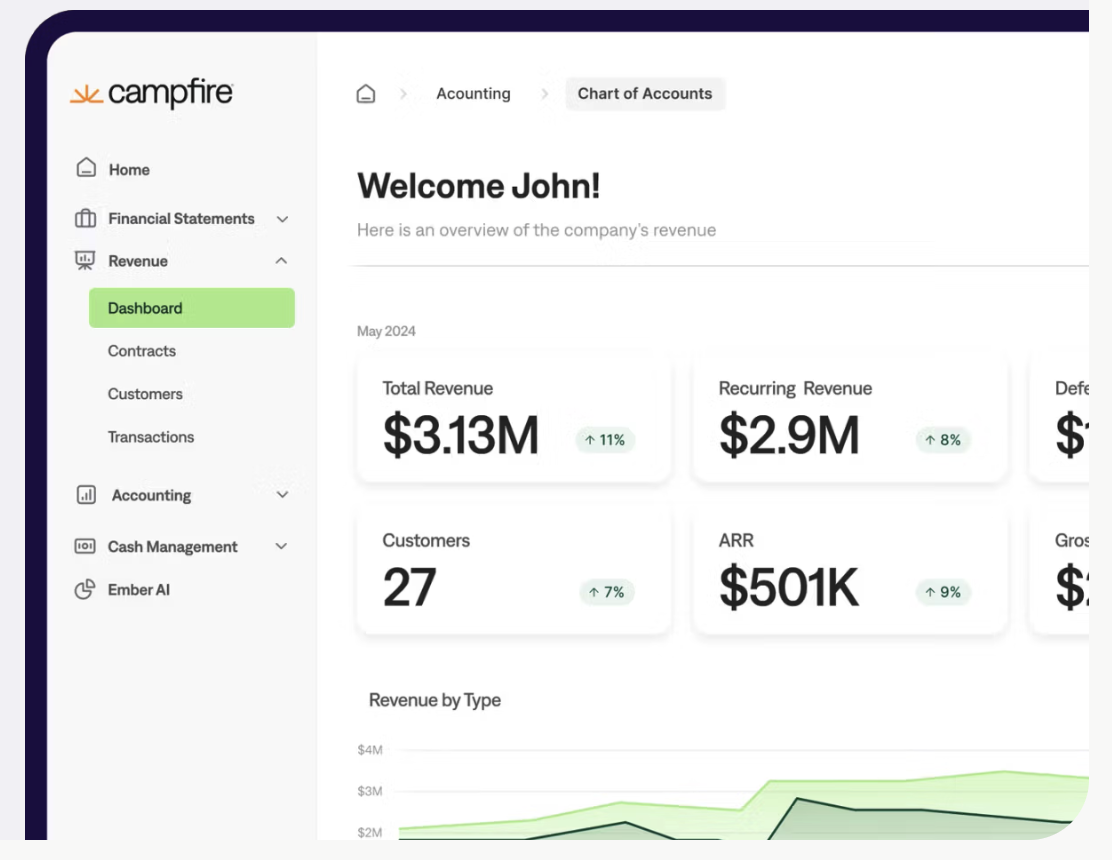Open the Recurring Revenue $2.9M card

(x=850, y=419)
